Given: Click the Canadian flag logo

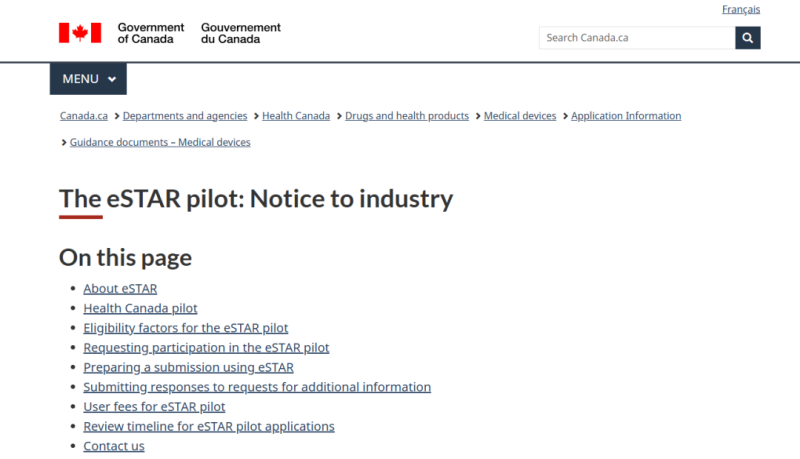Looking at the screenshot, I should pos(80,33).
